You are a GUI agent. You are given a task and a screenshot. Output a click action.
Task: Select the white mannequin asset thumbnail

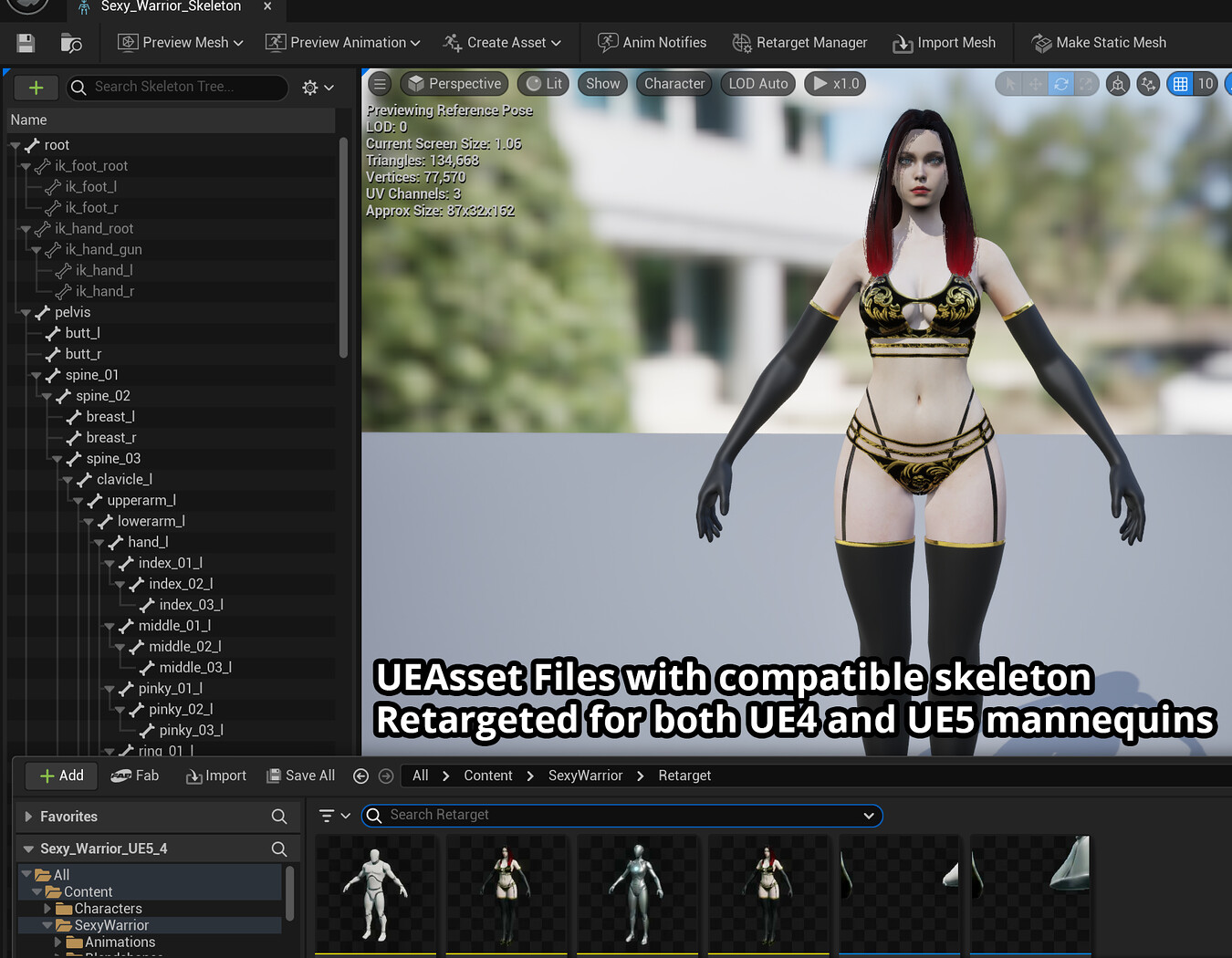click(x=375, y=895)
